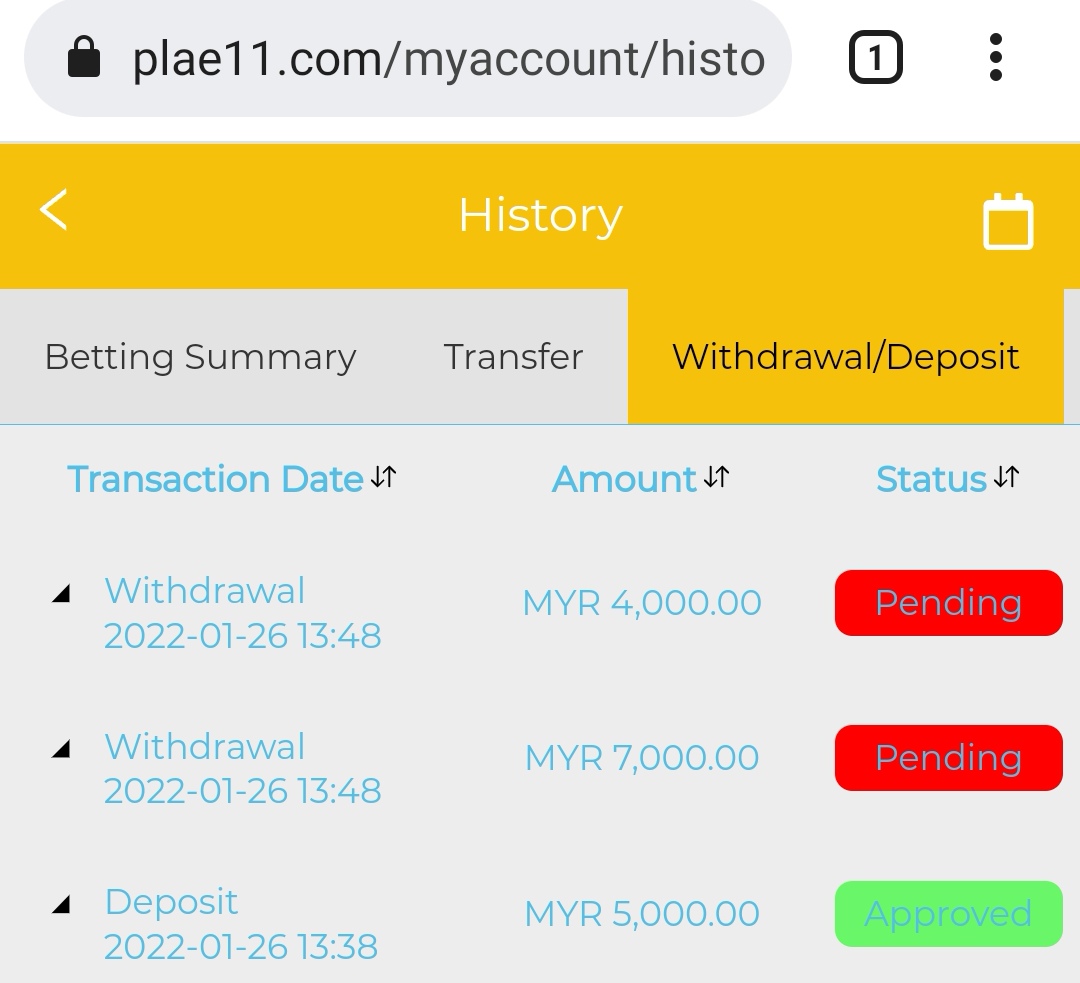The height and width of the screenshot is (983, 1080).
Task: Expand the MYR 4,000.00 withdrawal row
Action: pyautogui.click(x=62, y=594)
